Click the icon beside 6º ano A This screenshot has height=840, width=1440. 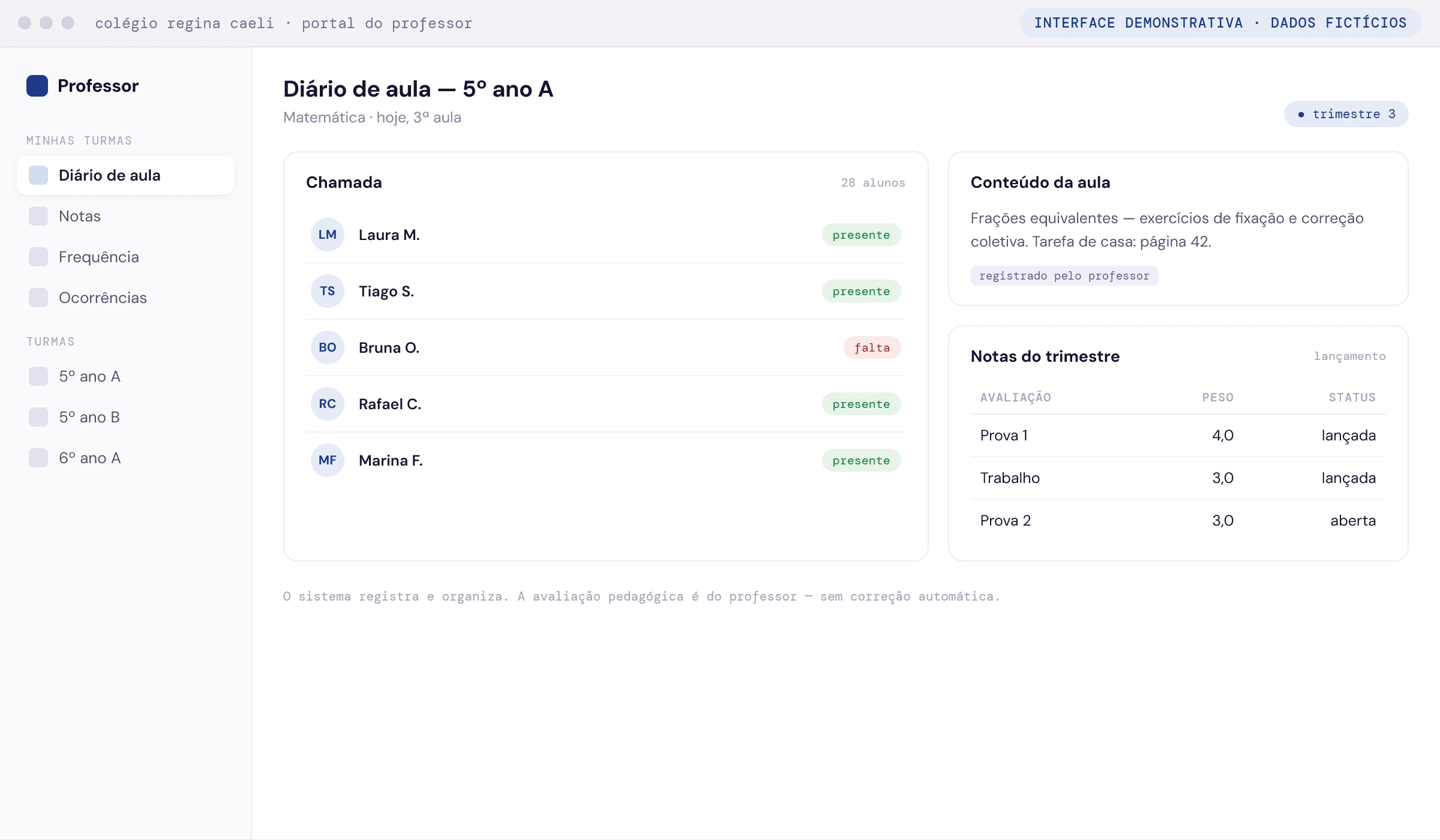pyautogui.click(x=38, y=458)
